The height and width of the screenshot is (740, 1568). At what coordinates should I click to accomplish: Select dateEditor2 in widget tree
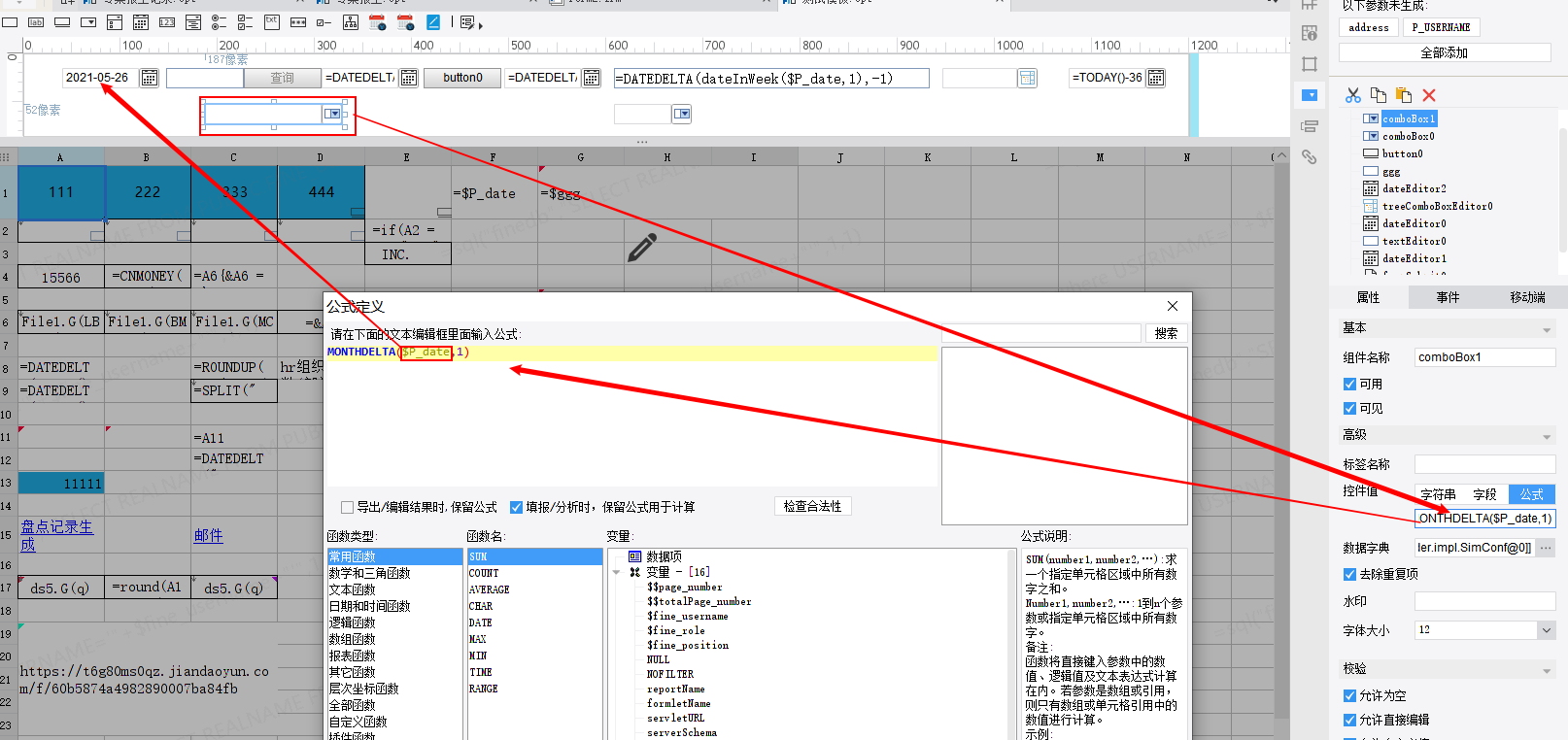click(1415, 188)
